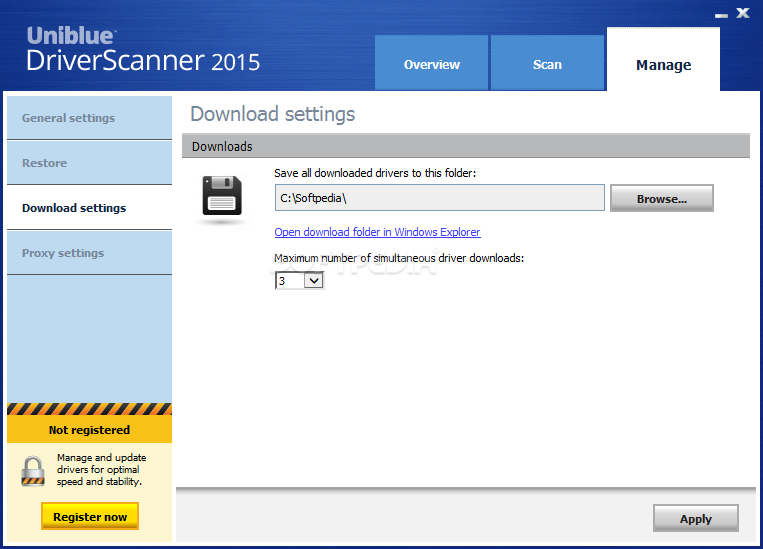The width and height of the screenshot is (763, 549).
Task: Select Download settings in sidebar
Action: [x=90, y=208]
